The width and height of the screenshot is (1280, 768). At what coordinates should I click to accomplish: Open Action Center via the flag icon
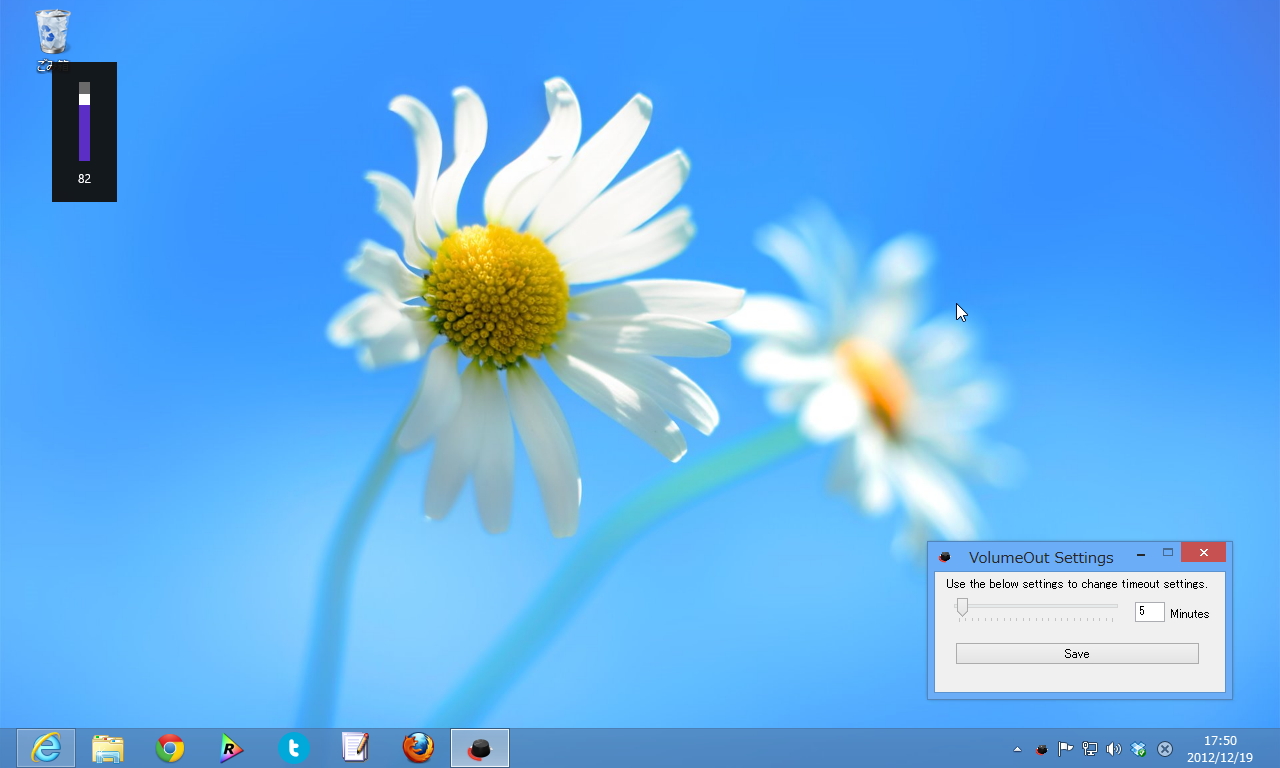click(x=1066, y=749)
